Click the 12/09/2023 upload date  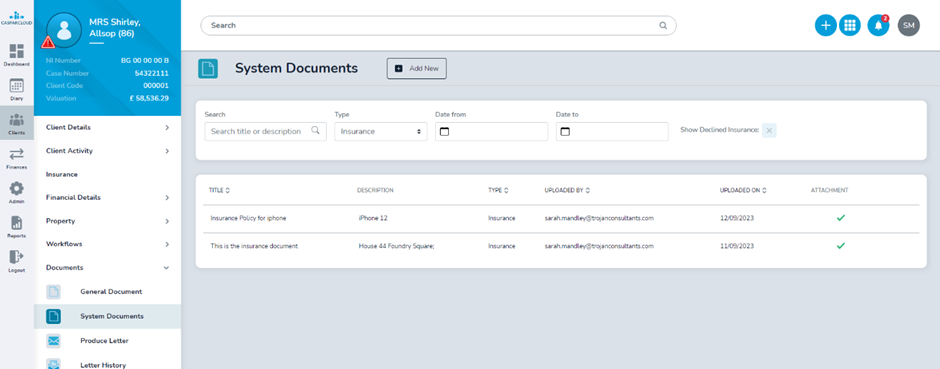(737, 218)
